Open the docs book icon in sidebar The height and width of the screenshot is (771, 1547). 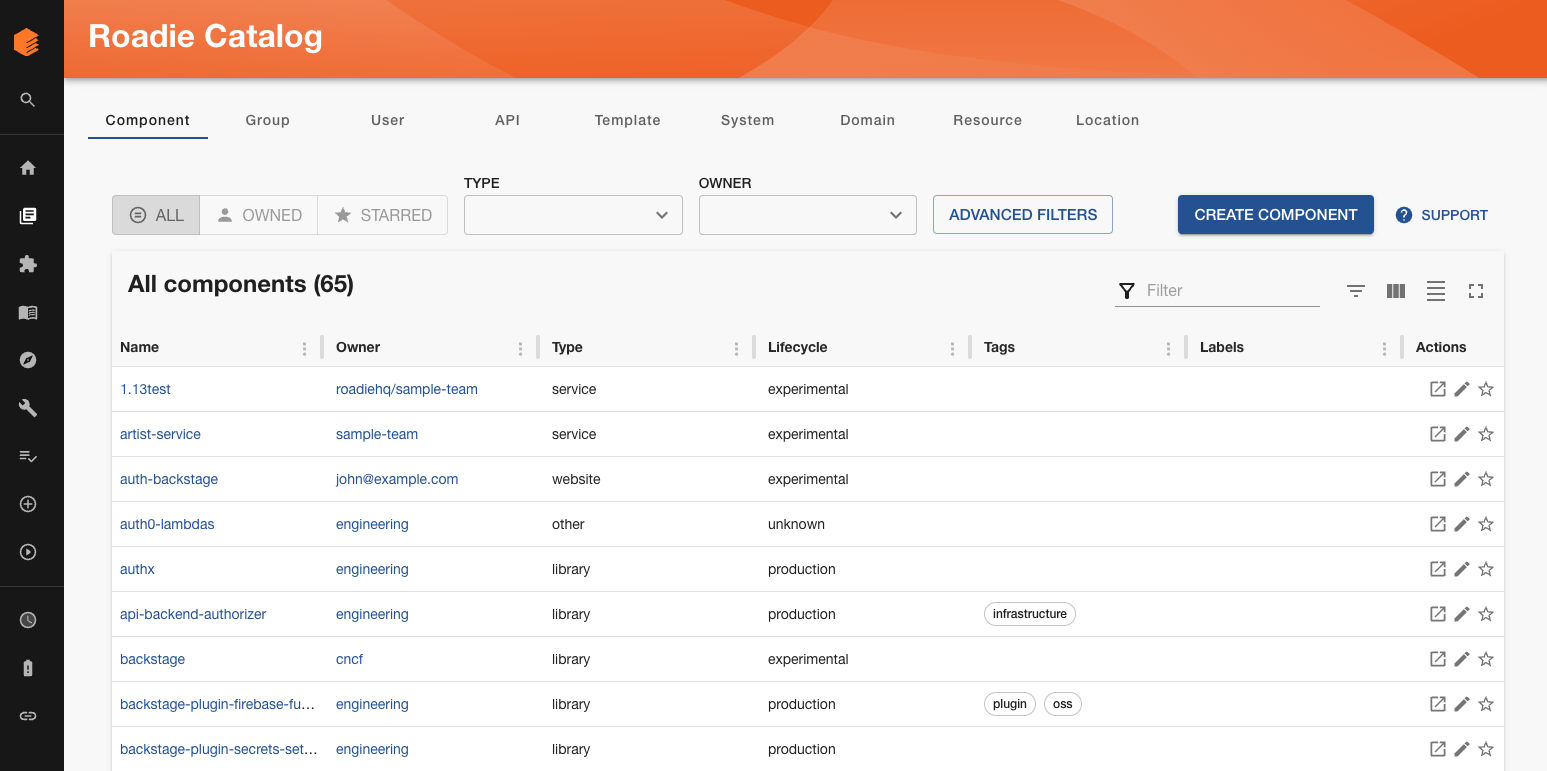click(x=28, y=312)
